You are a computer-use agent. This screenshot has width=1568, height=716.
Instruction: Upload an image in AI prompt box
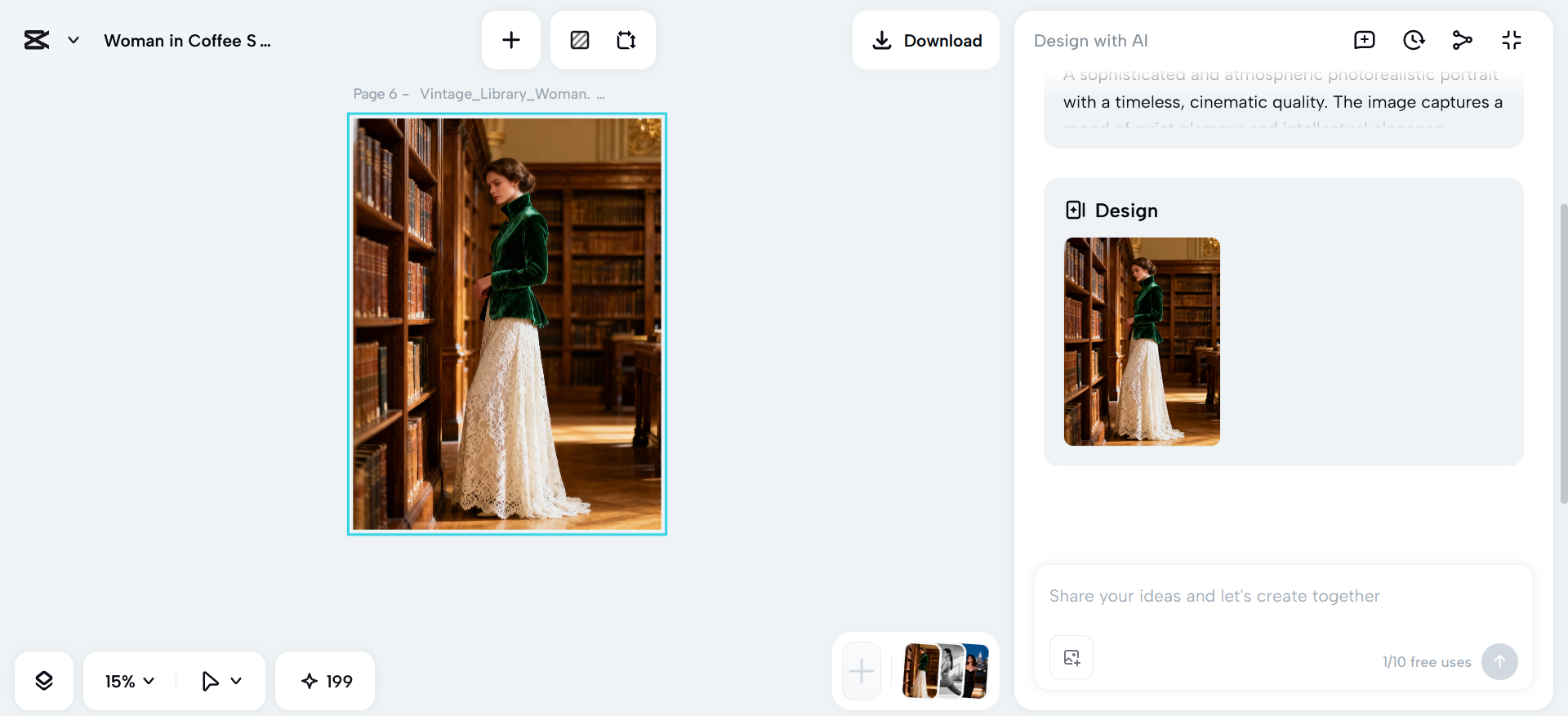(1071, 657)
